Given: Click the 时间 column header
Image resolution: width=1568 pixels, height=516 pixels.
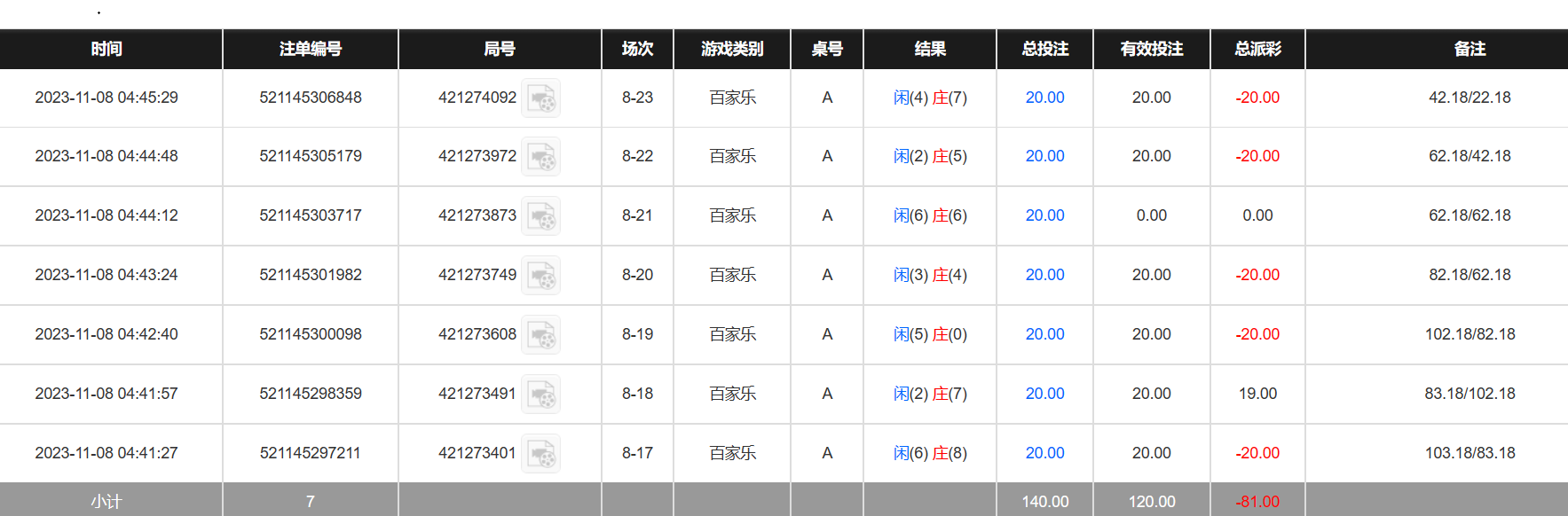Looking at the screenshot, I should (106, 49).
